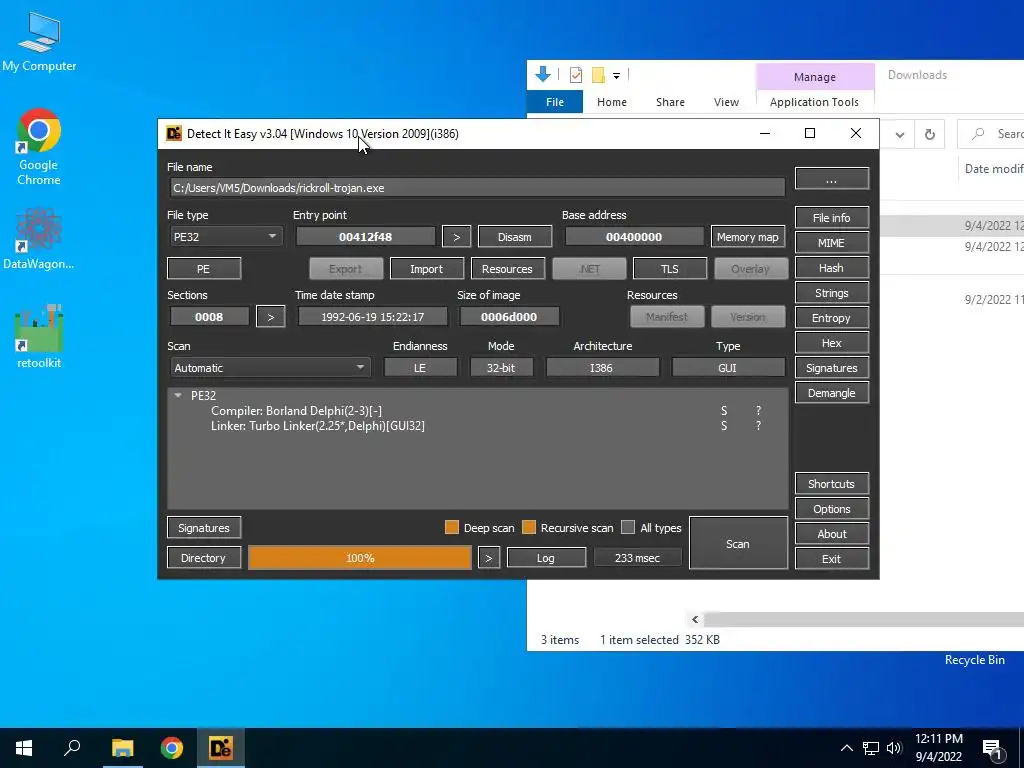Click the Detect It Easy title bar logo
This screenshot has height=768, width=1024.
coord(174,133)
